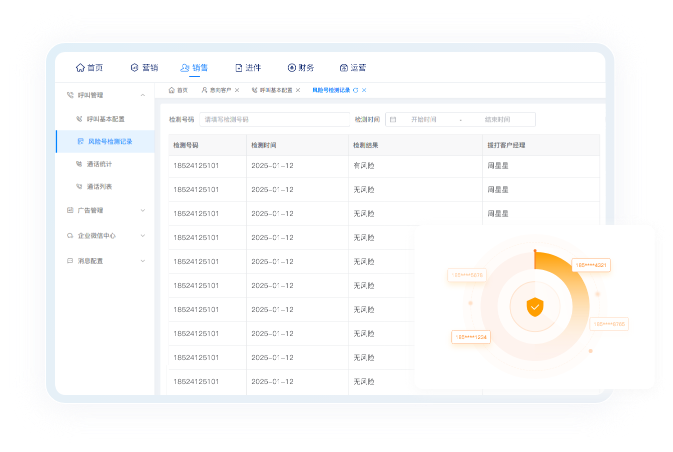Select 呼叫基本配置 in the sidebar menu
The height and width of the screenshot is (452, 673).
pyautogui.click(x=105, y=119)
